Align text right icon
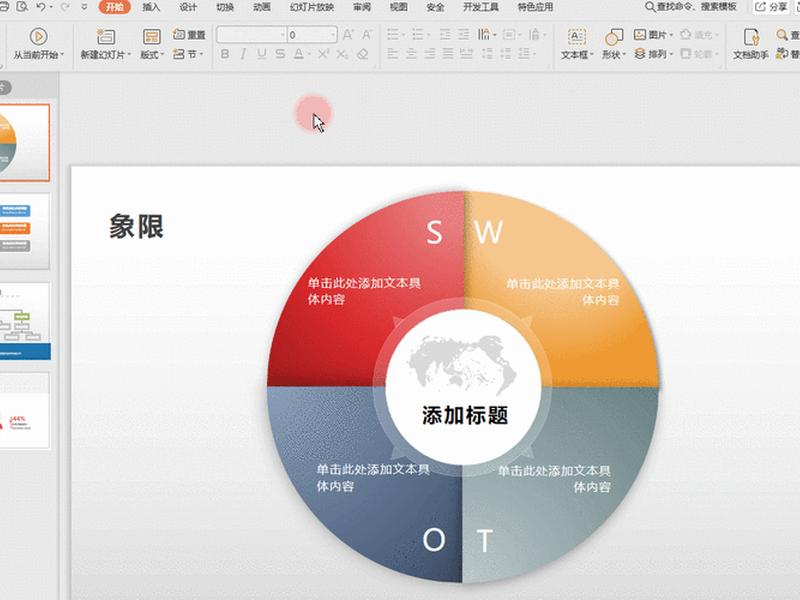This screenshot has width=800, height=600. 430,54
